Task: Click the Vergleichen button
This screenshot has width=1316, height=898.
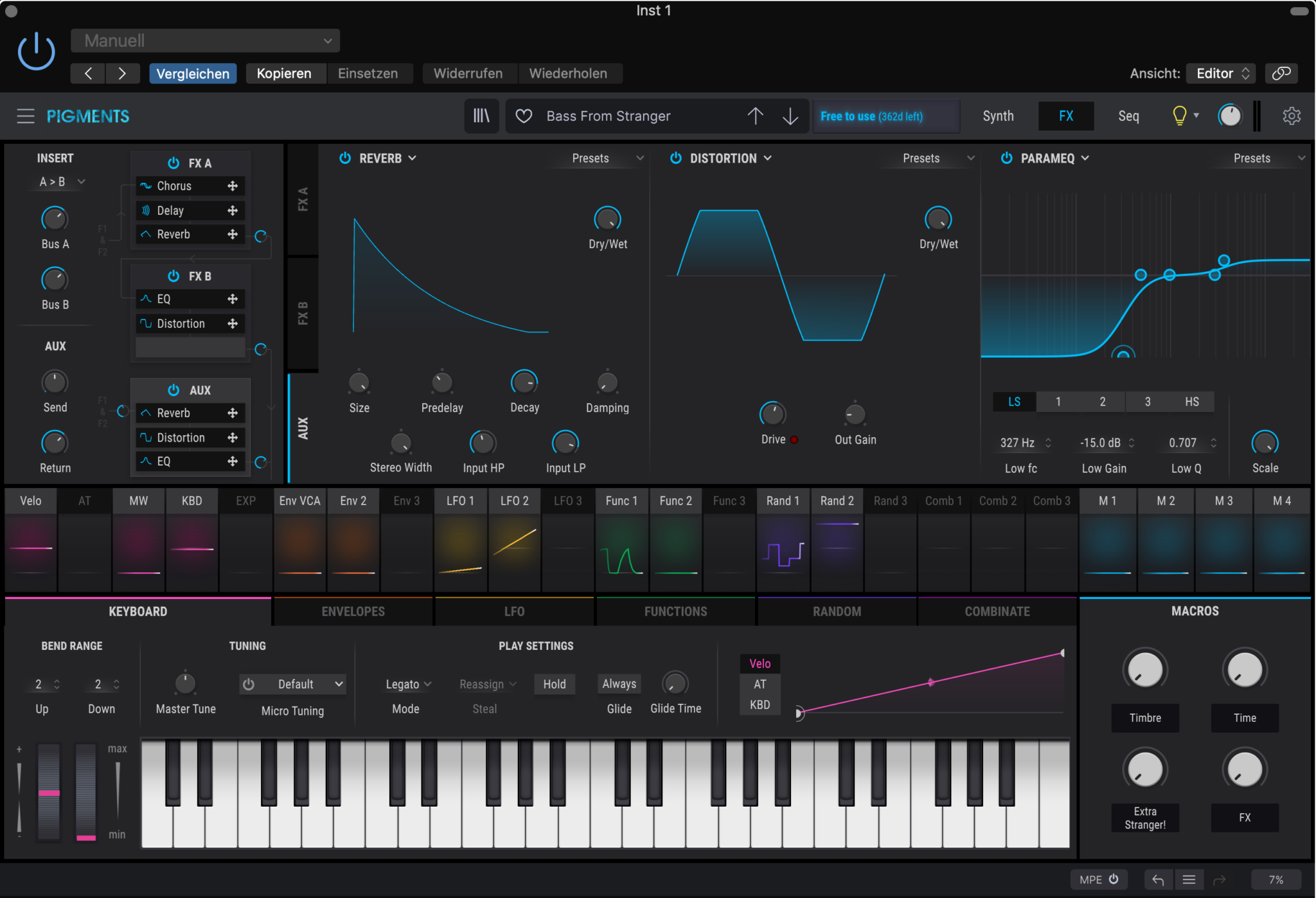Action: [193, 73]
